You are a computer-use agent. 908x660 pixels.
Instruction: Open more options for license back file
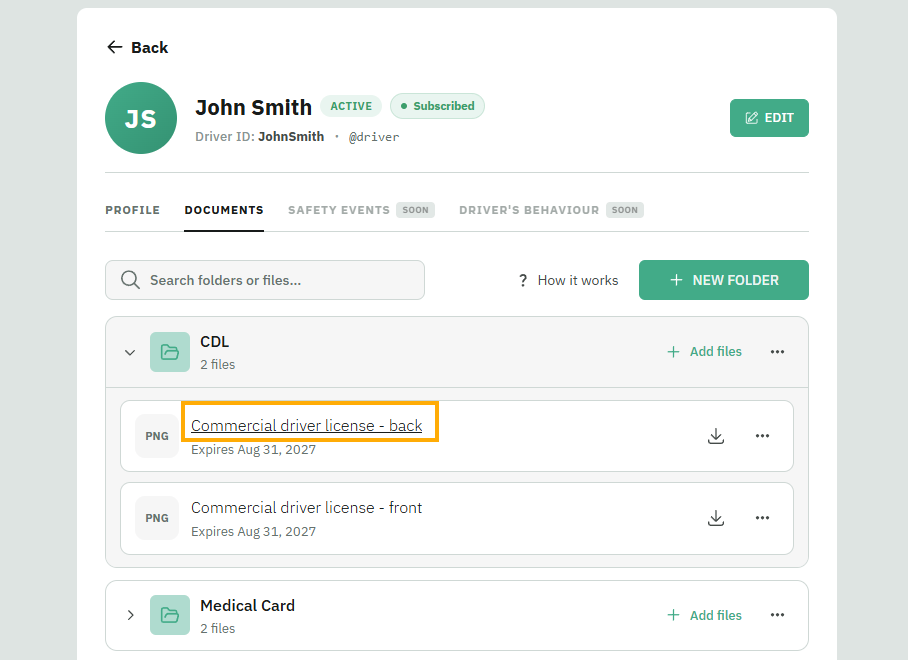click(762, 436)
